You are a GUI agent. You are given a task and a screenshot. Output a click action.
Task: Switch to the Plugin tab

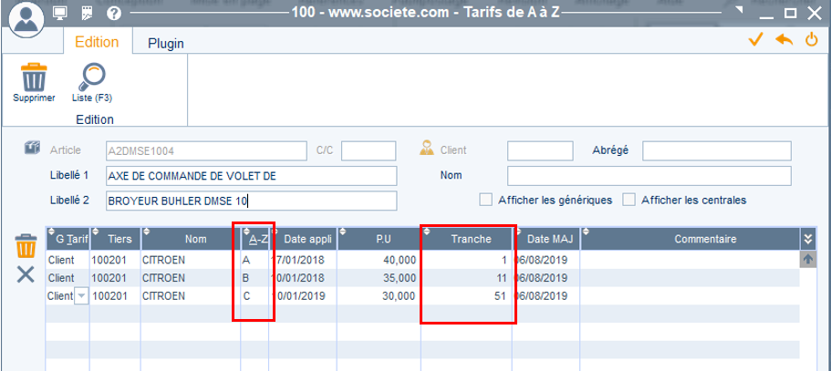tap(166, 43)
